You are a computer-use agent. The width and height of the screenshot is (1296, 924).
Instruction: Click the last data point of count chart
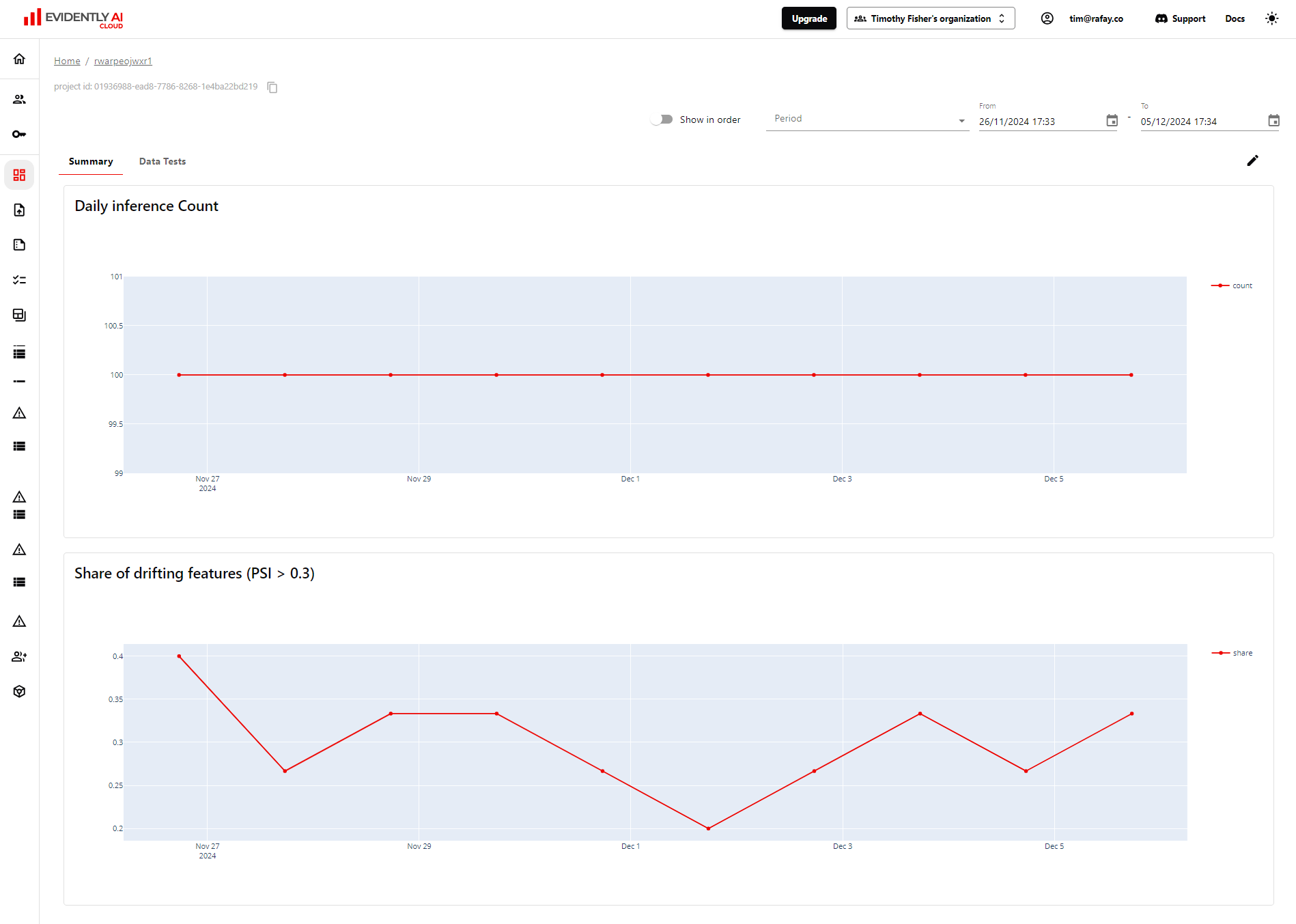pos(1131,375)
